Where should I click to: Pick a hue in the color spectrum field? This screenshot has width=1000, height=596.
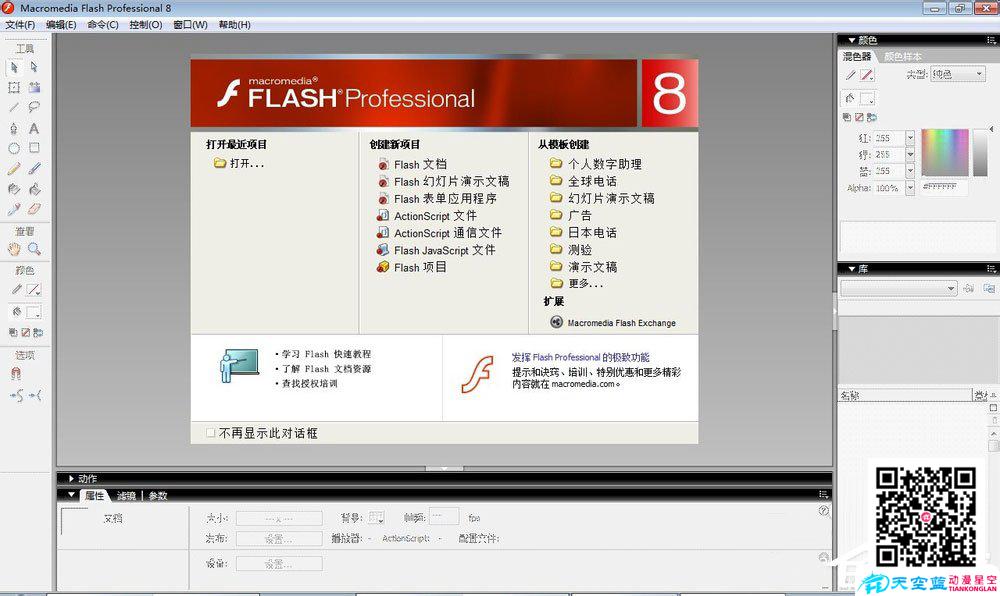(x=945, y=152)
